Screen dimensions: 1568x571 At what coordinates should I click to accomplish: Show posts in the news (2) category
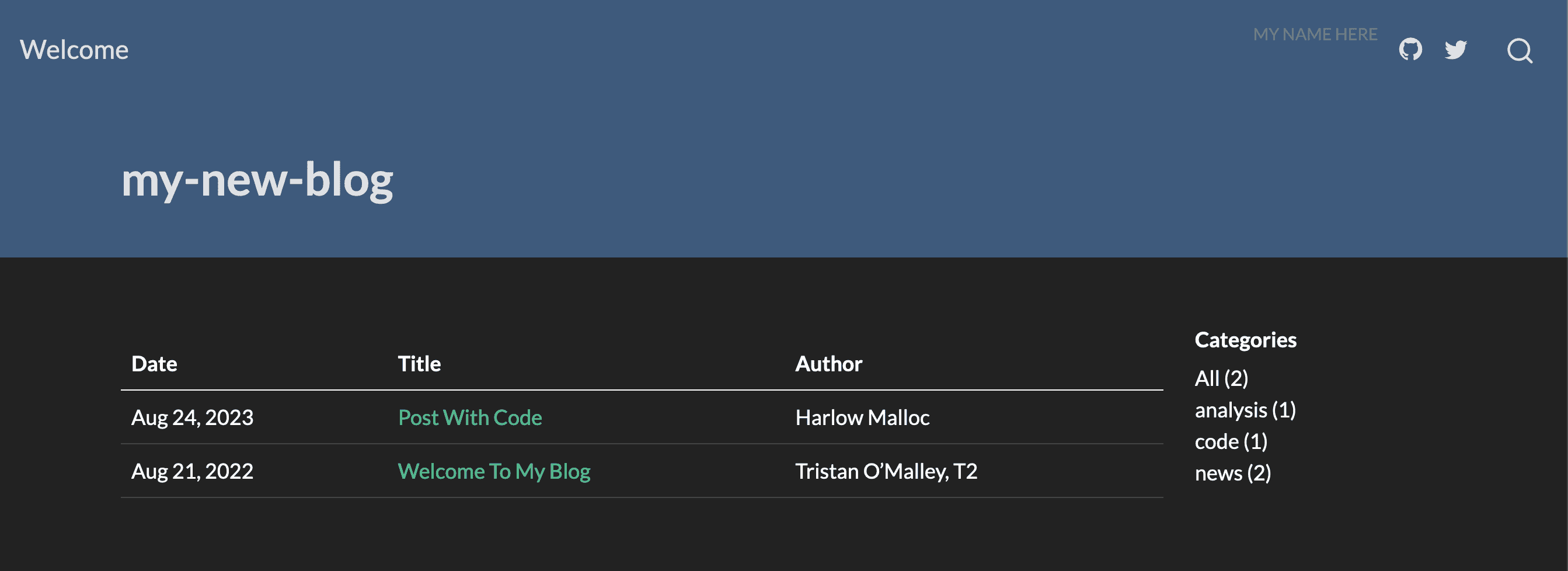[1232, 473]
